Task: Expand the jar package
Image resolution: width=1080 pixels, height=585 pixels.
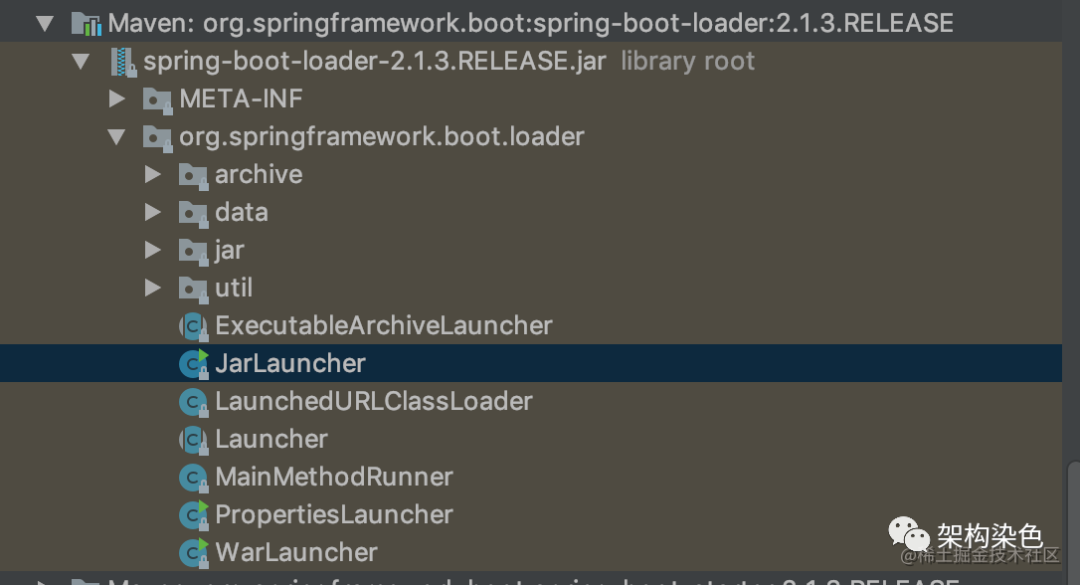Action: [x=153, y=250]
